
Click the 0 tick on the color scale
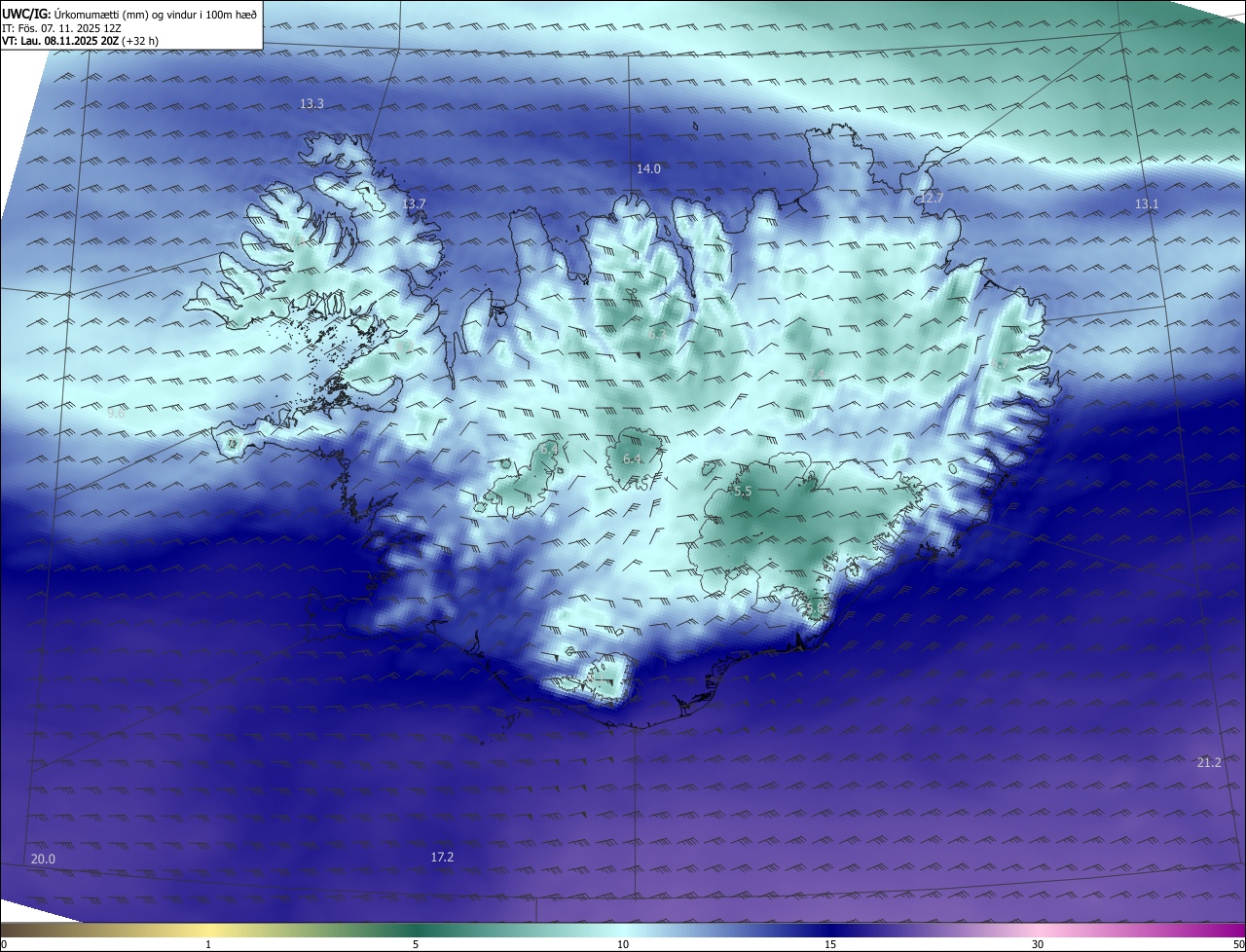(x=4, y=944)
